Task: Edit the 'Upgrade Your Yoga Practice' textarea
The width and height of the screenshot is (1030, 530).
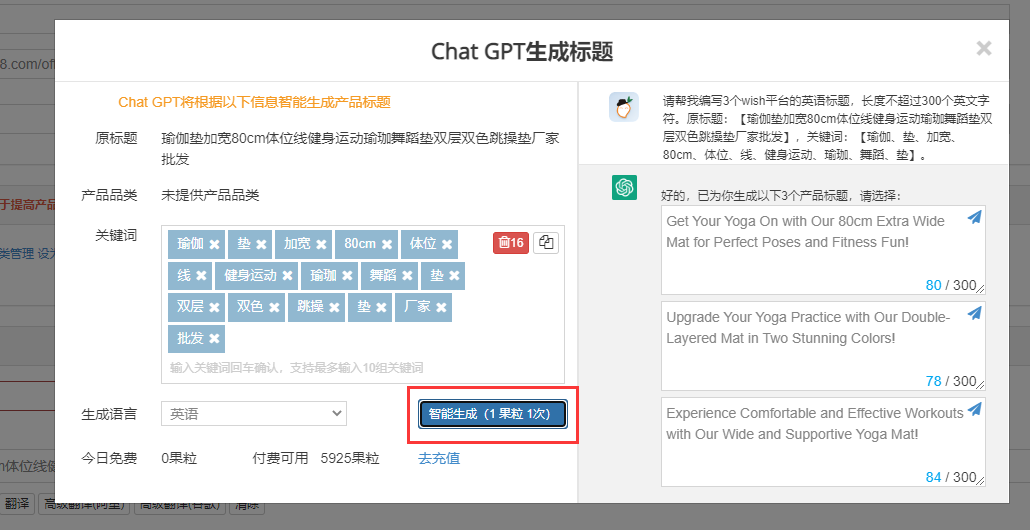Action: pos(823,346)
